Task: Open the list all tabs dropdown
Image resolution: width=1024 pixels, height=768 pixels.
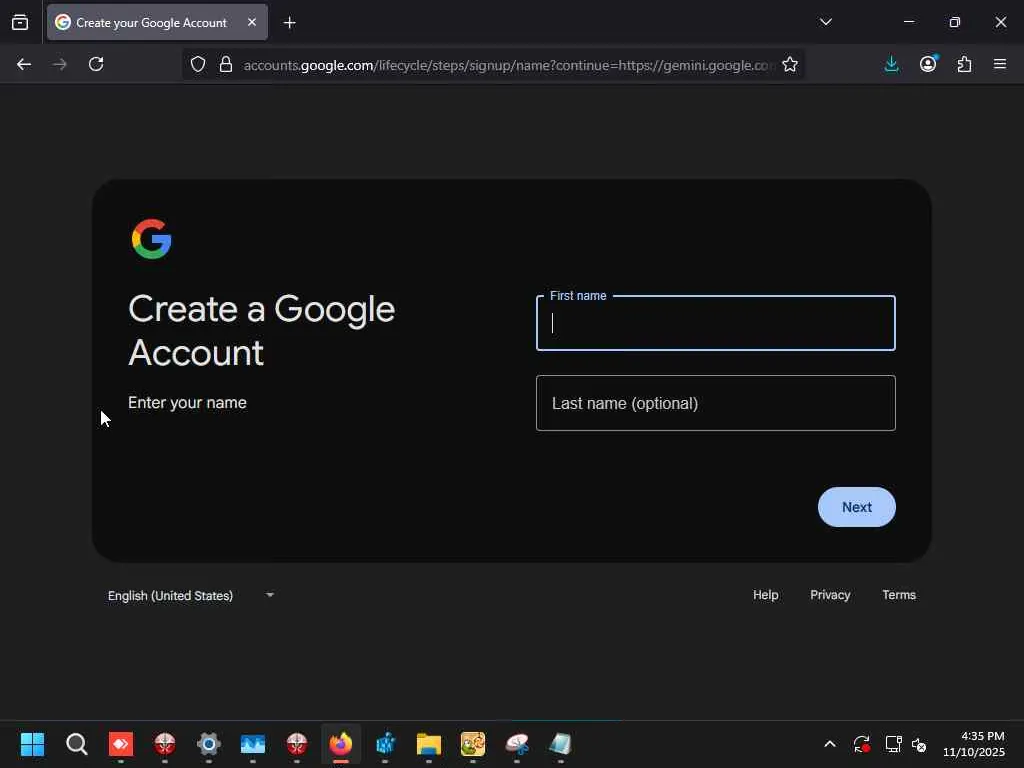Action: (825, 22)
